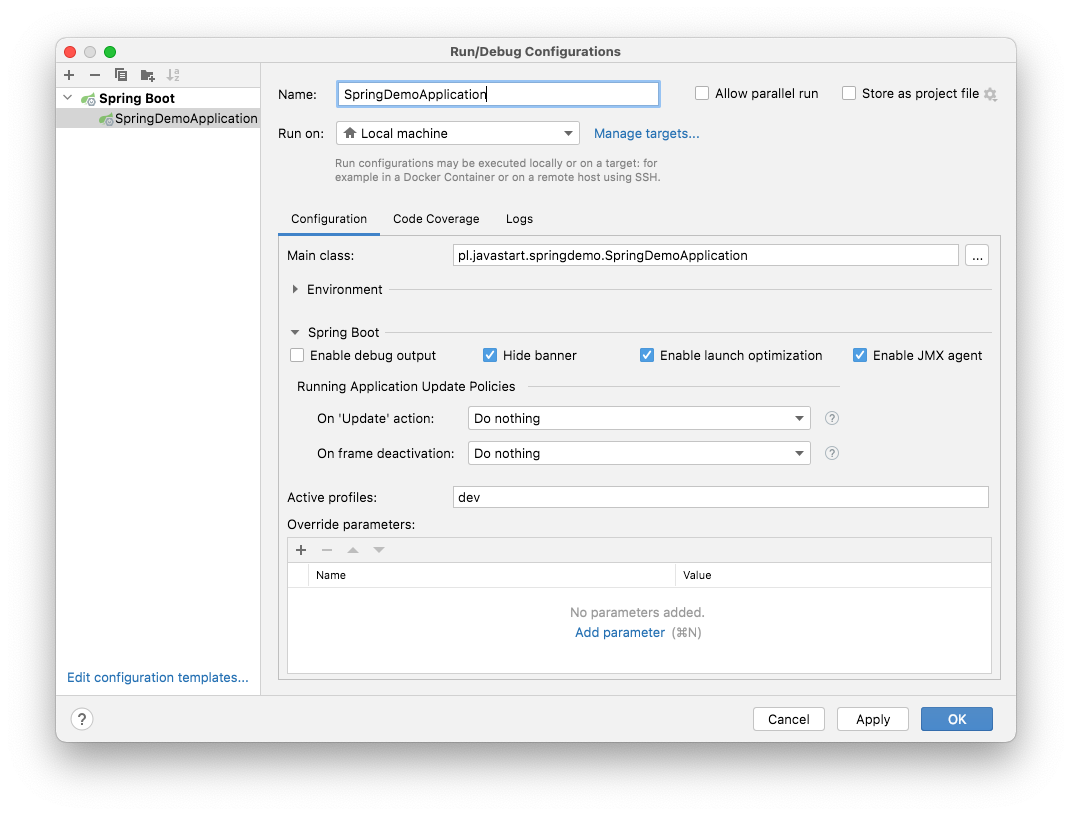Check Store as project file
This screenshot has height=816, width=1072.
pos(849,94)
